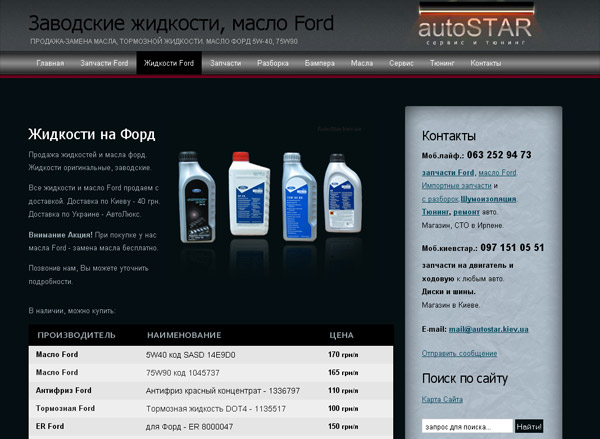Click the 'ER Ford' row label

50,426
